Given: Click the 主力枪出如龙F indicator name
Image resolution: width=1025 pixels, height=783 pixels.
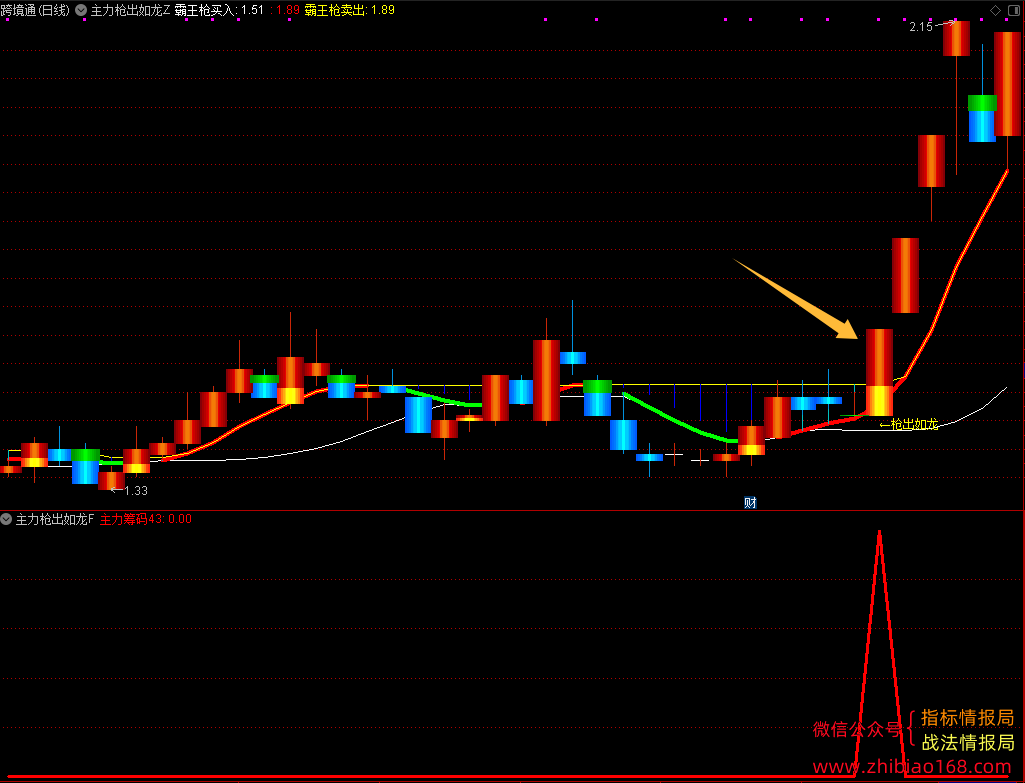Looking at the screenshot, I should [55, 519].
